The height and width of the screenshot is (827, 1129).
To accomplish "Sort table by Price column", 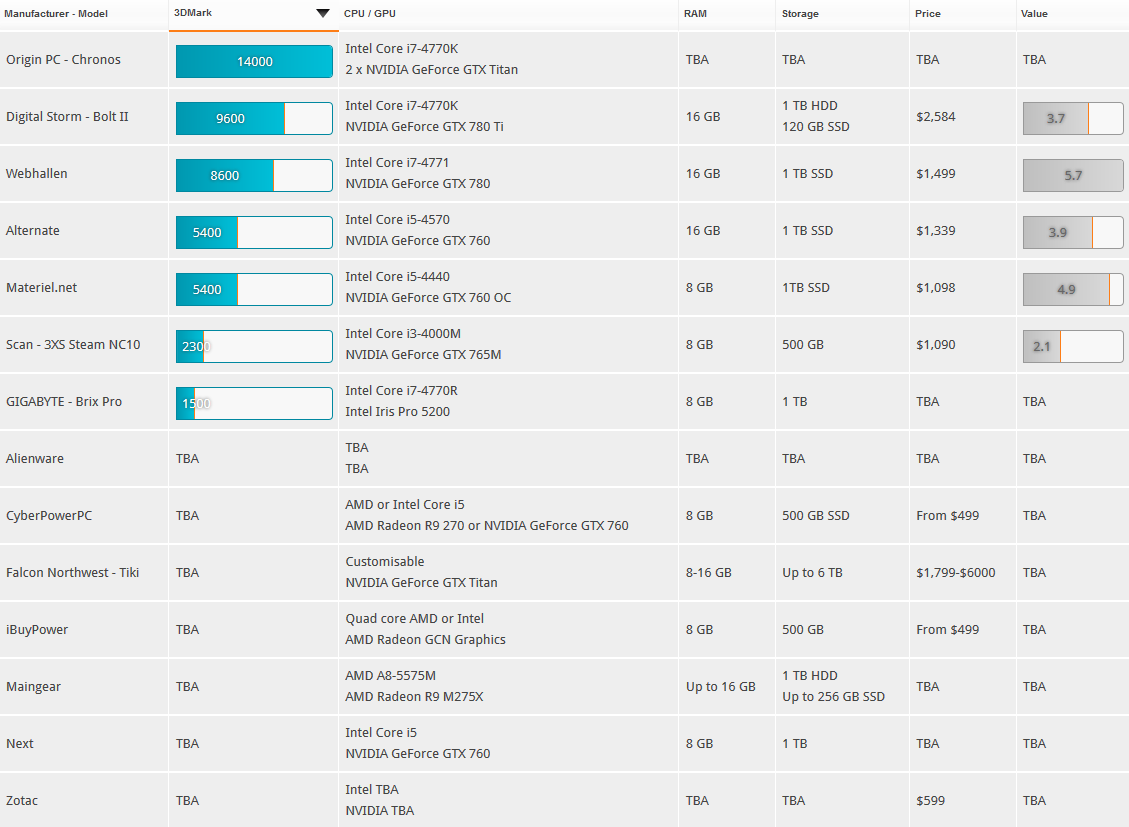I will click(927, 14).
